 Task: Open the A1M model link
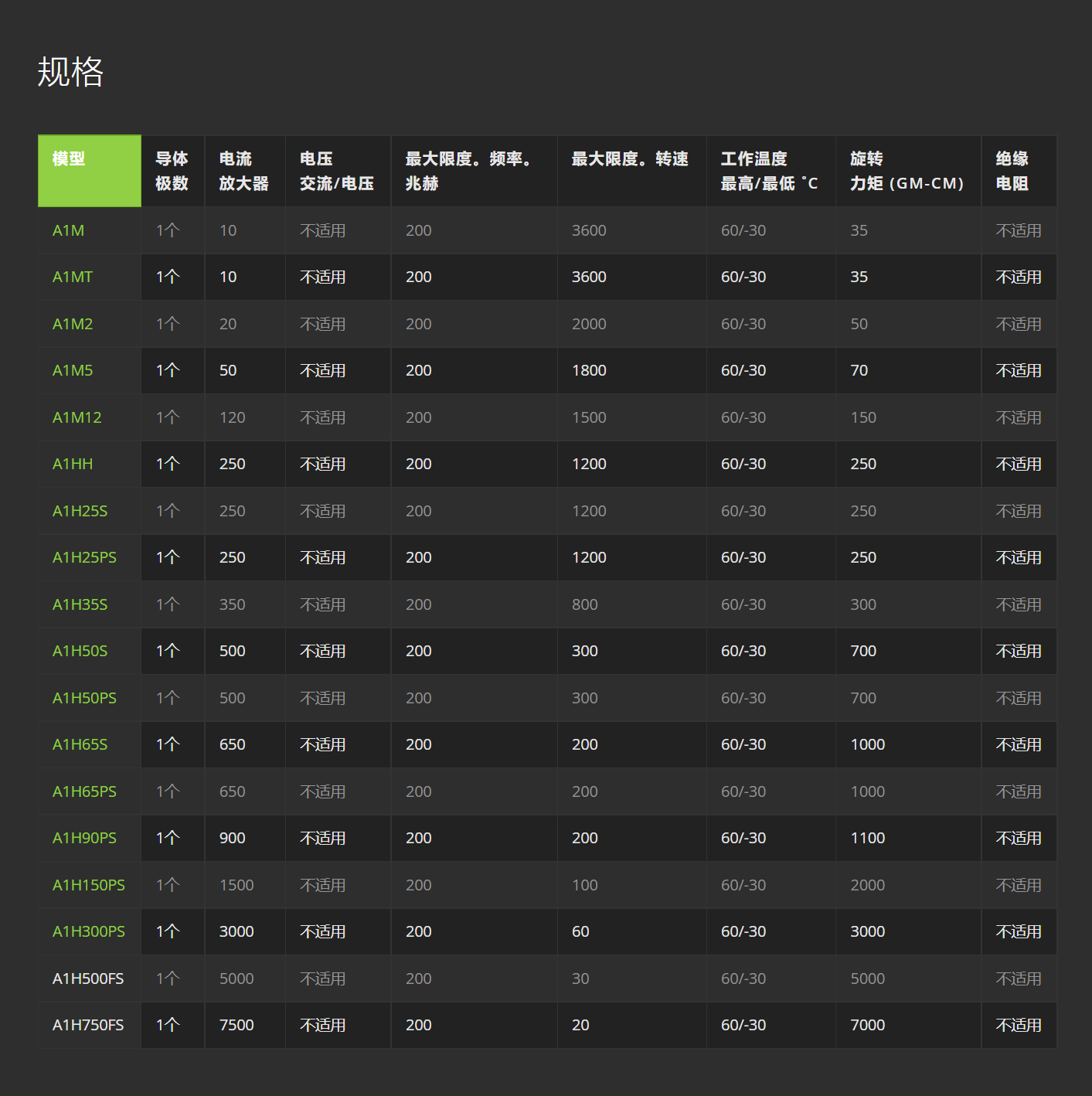(68, 230)
